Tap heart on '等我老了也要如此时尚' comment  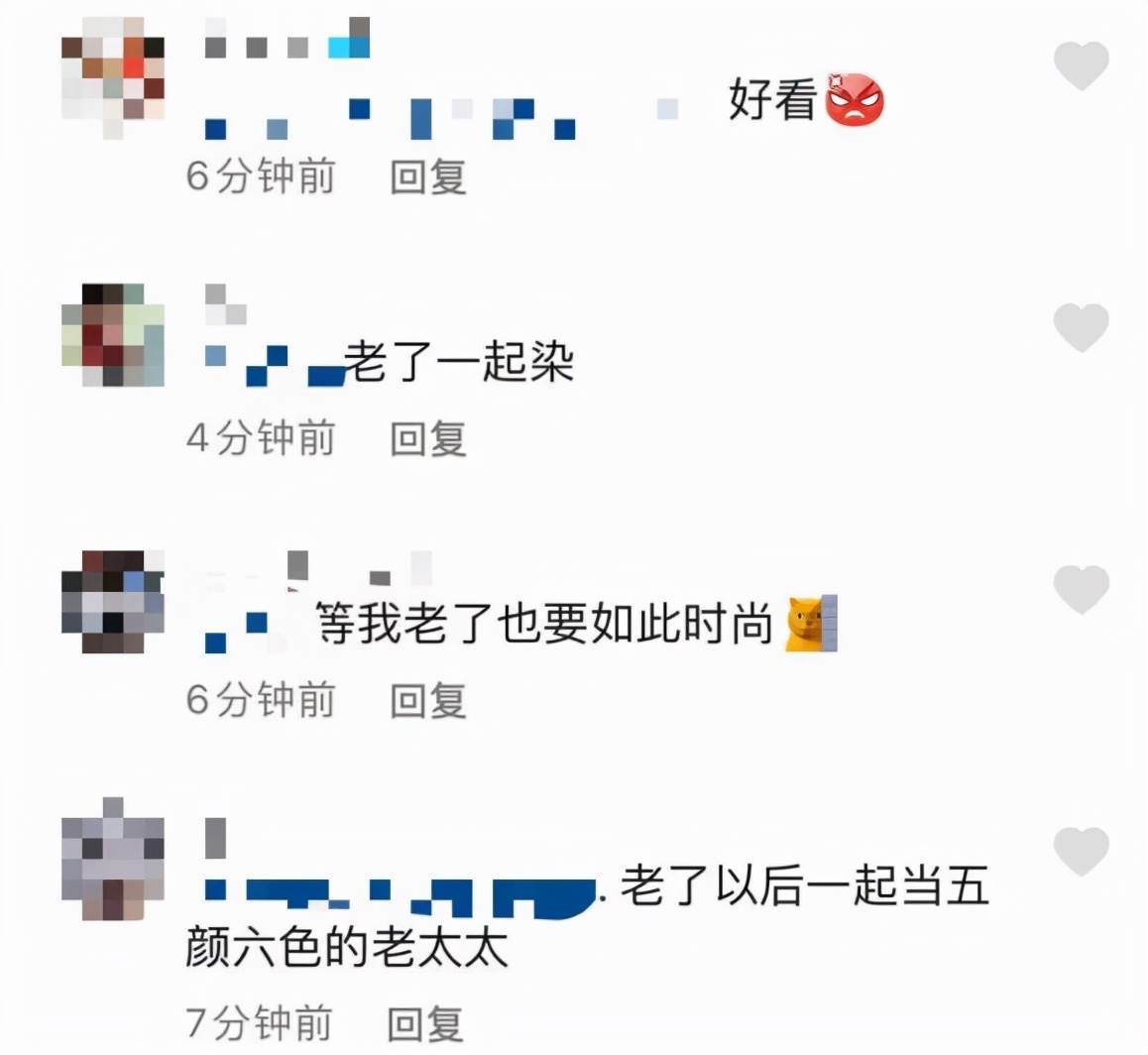pos(1082,589)
